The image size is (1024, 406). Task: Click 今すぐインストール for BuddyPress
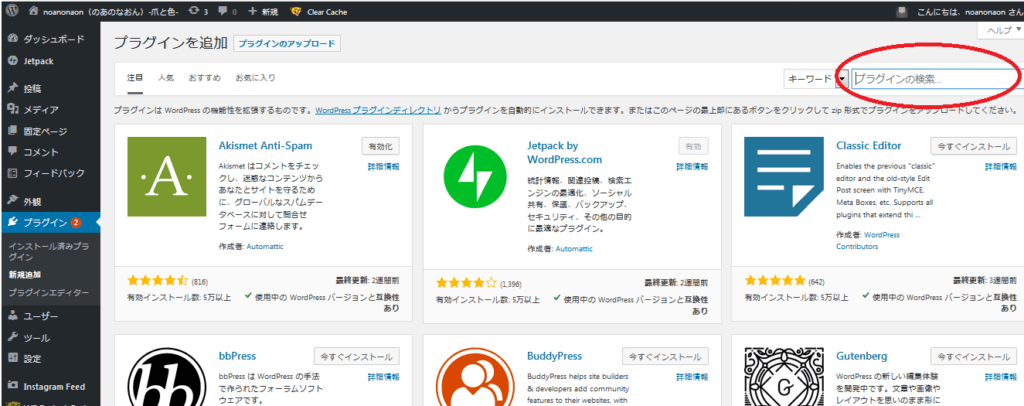(665, 357)
